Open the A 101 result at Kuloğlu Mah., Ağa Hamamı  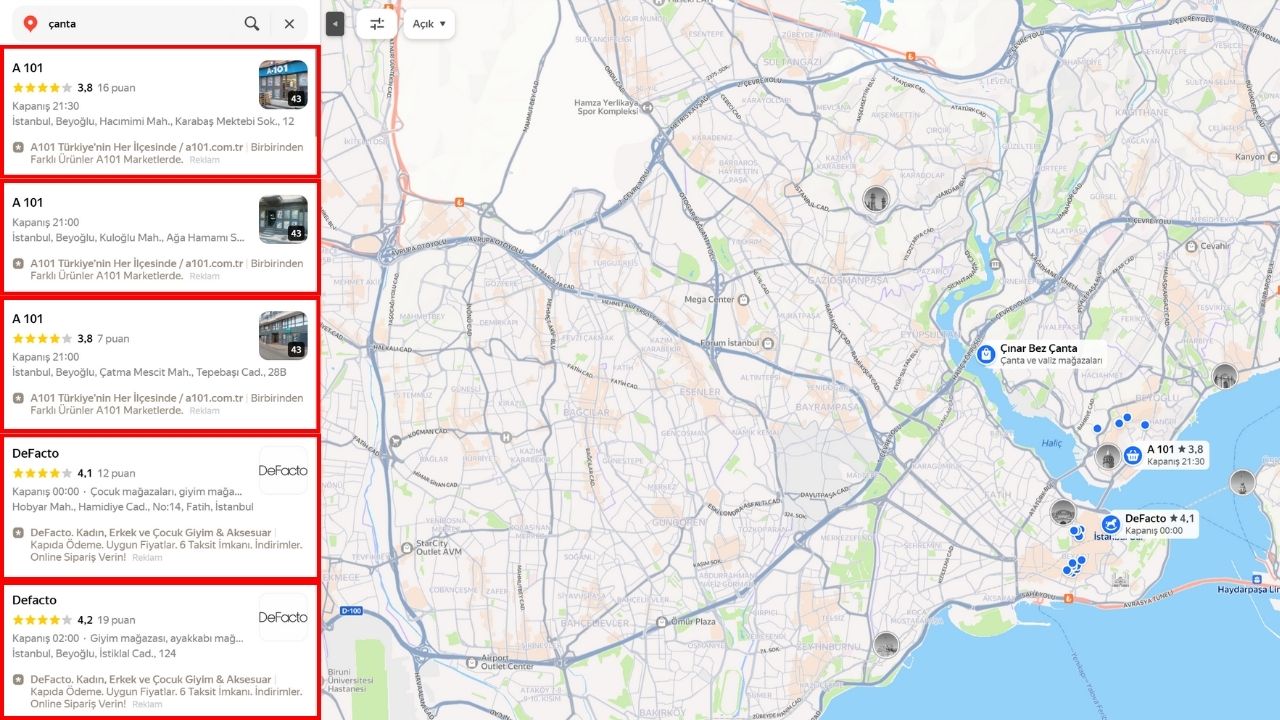tap(160, 237)
